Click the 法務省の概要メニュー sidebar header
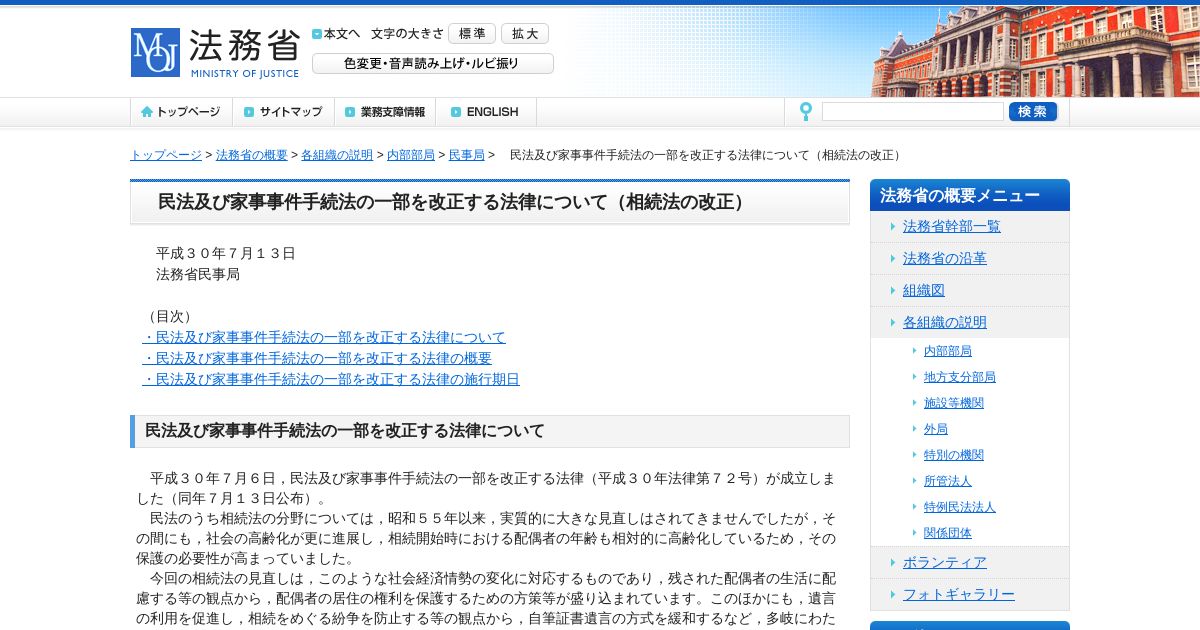The width and height of the screenshot is (1200, 630). point(970,196)
